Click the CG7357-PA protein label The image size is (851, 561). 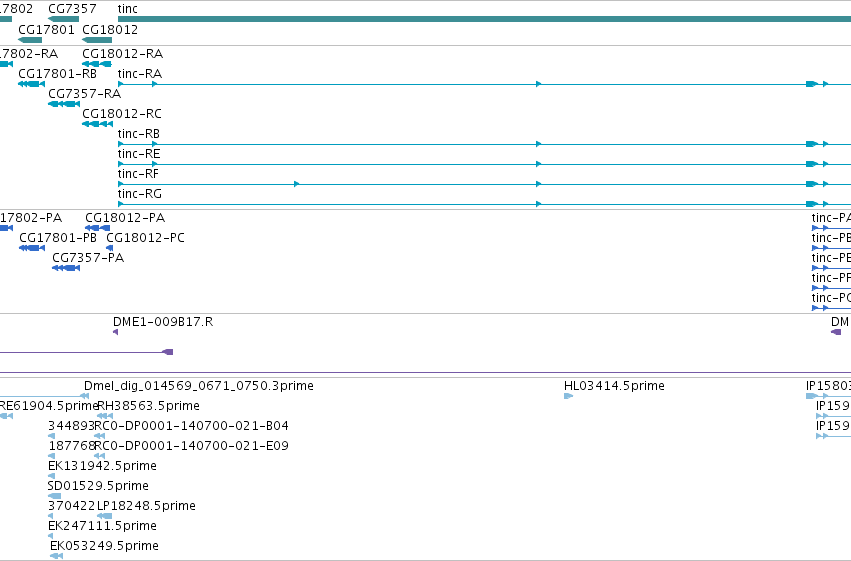coord(88,258)
